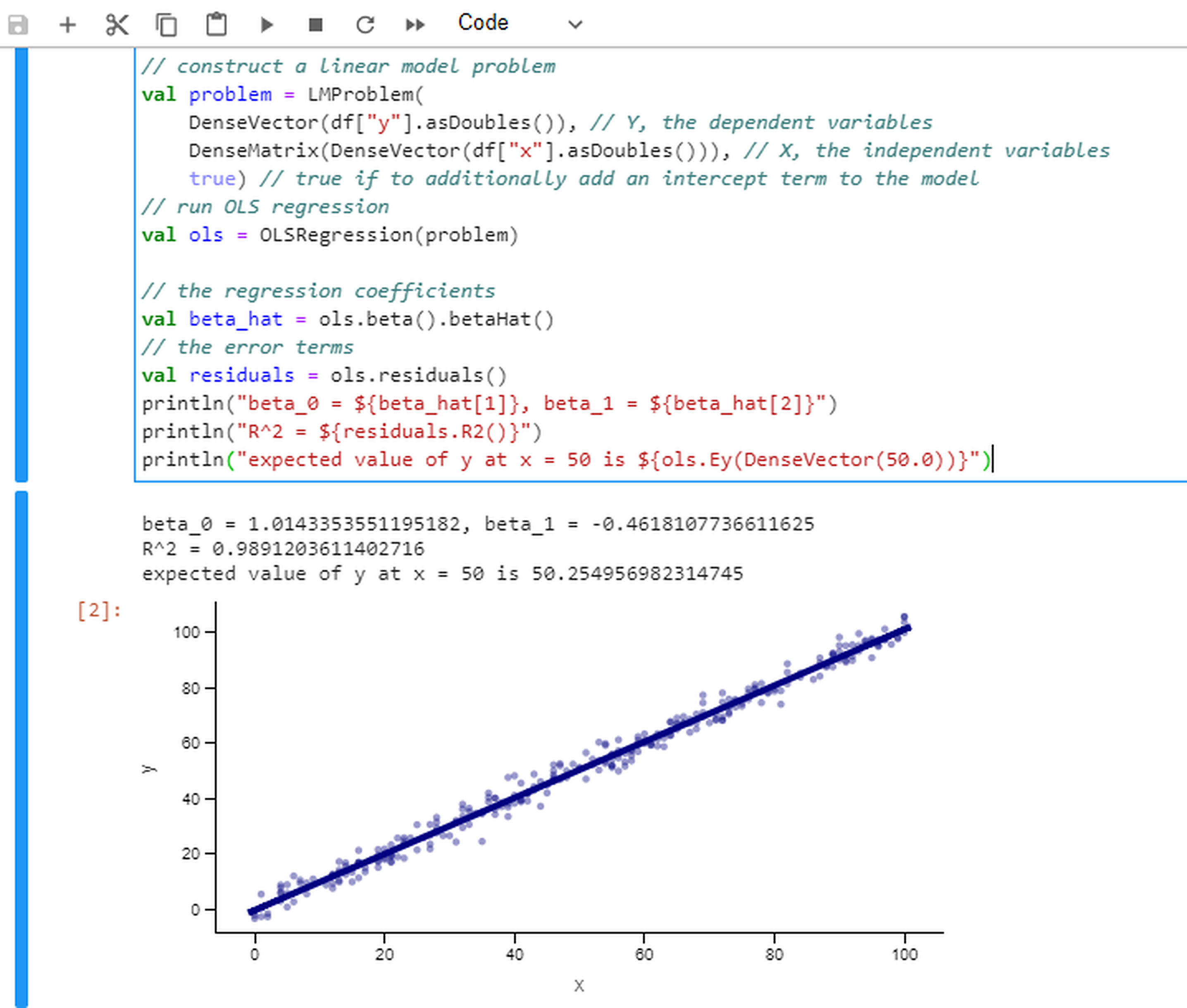Image resolution: width=1187 pixels, height=1008 pixels.
Task: Restart the kernel with circular arrow
Action: 365,24
